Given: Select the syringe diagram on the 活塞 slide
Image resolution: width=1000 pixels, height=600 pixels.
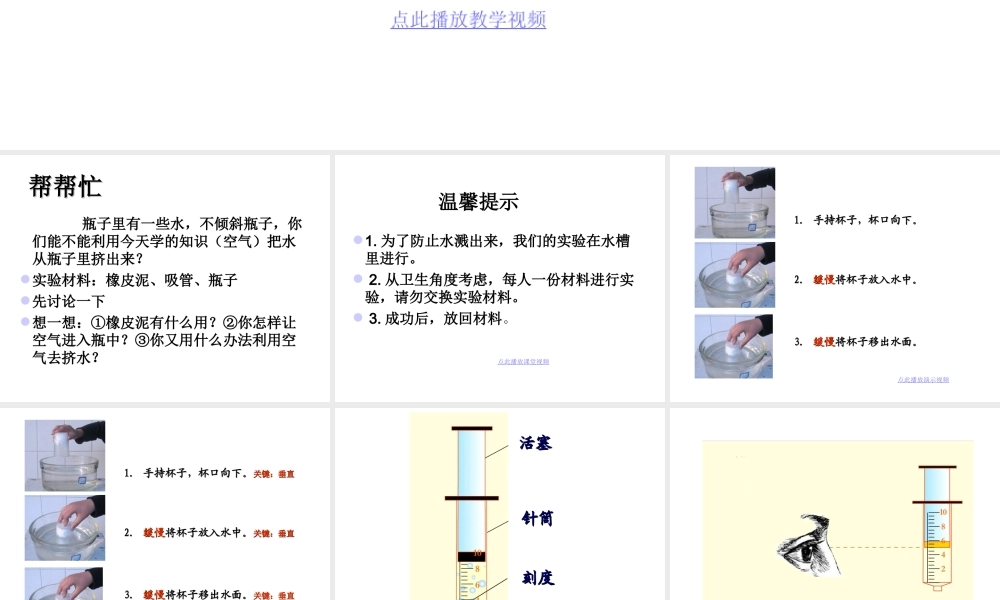Looking at the screenshot, I should 470,510.
